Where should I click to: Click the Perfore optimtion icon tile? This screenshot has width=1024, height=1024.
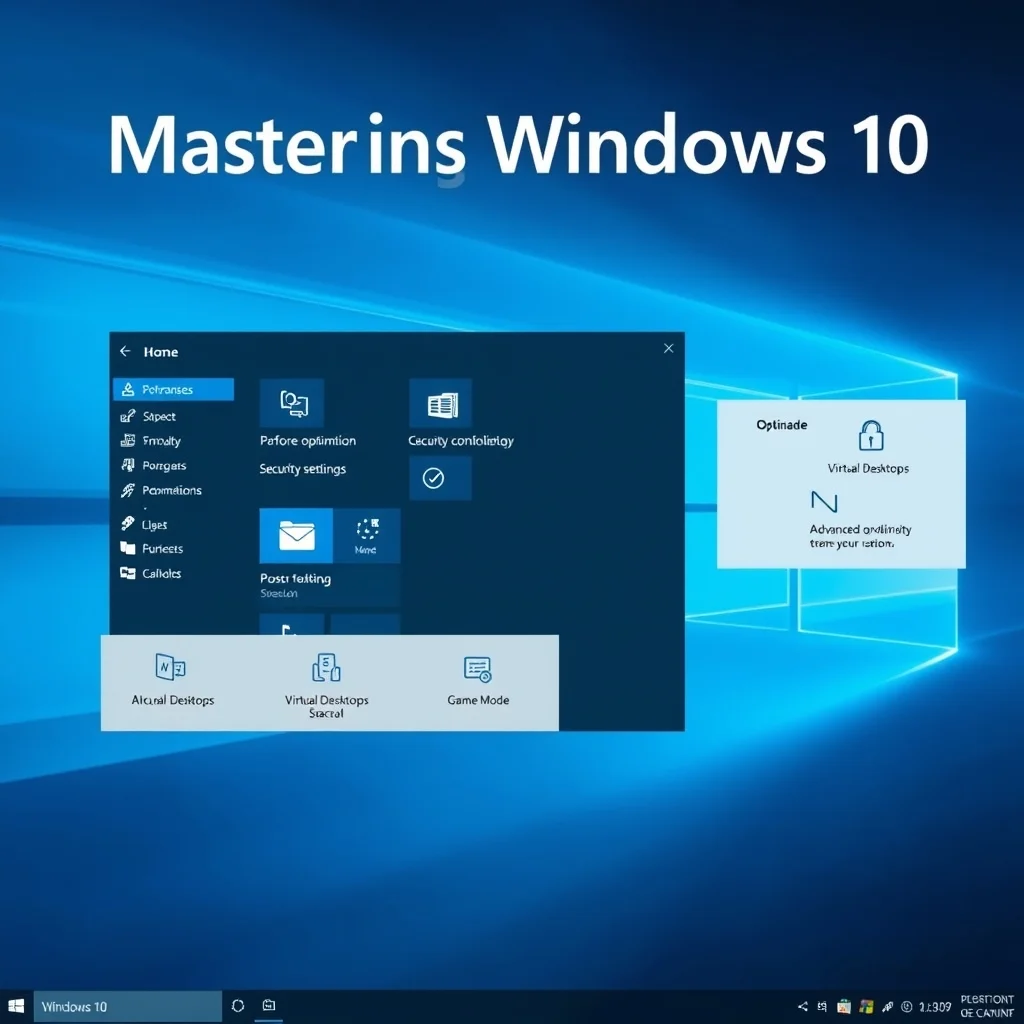click(x=292, y=404)
